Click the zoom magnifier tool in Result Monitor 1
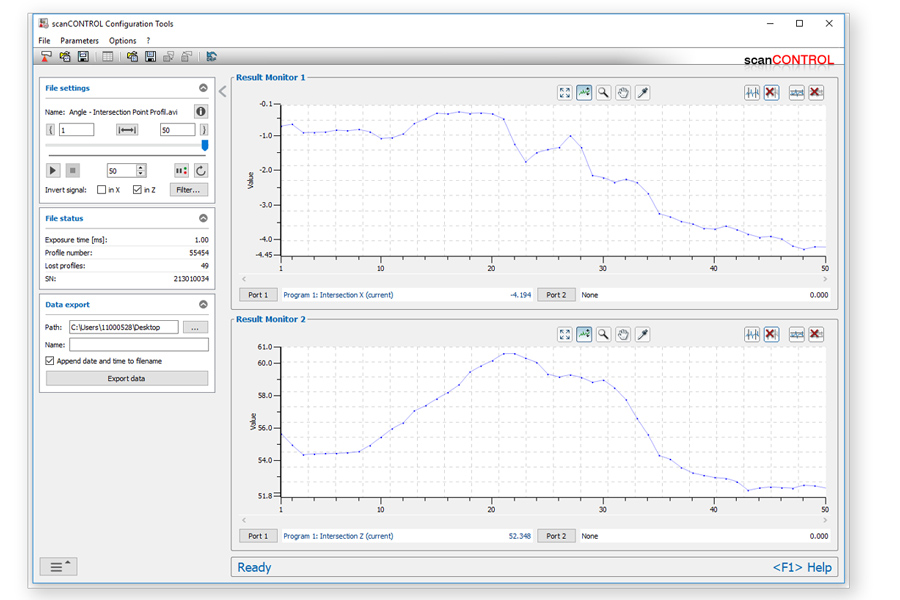900x600 pixels. tap(604, 92)
